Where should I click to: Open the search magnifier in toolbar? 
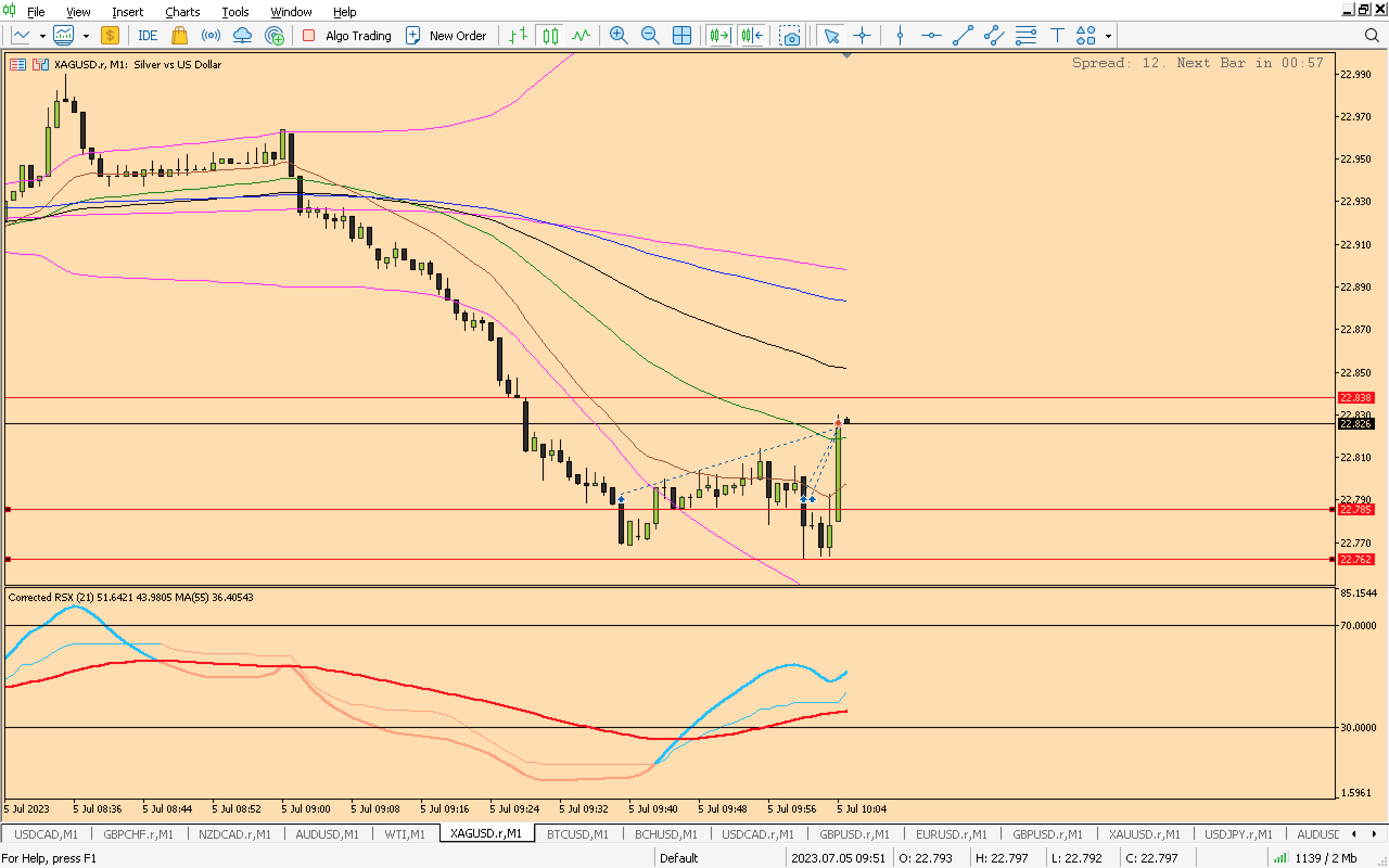[1371, 36]
